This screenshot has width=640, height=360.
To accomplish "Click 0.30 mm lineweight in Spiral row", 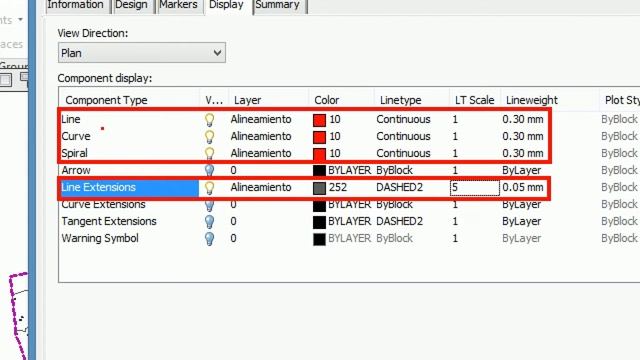I will click(x=523, y=153).
